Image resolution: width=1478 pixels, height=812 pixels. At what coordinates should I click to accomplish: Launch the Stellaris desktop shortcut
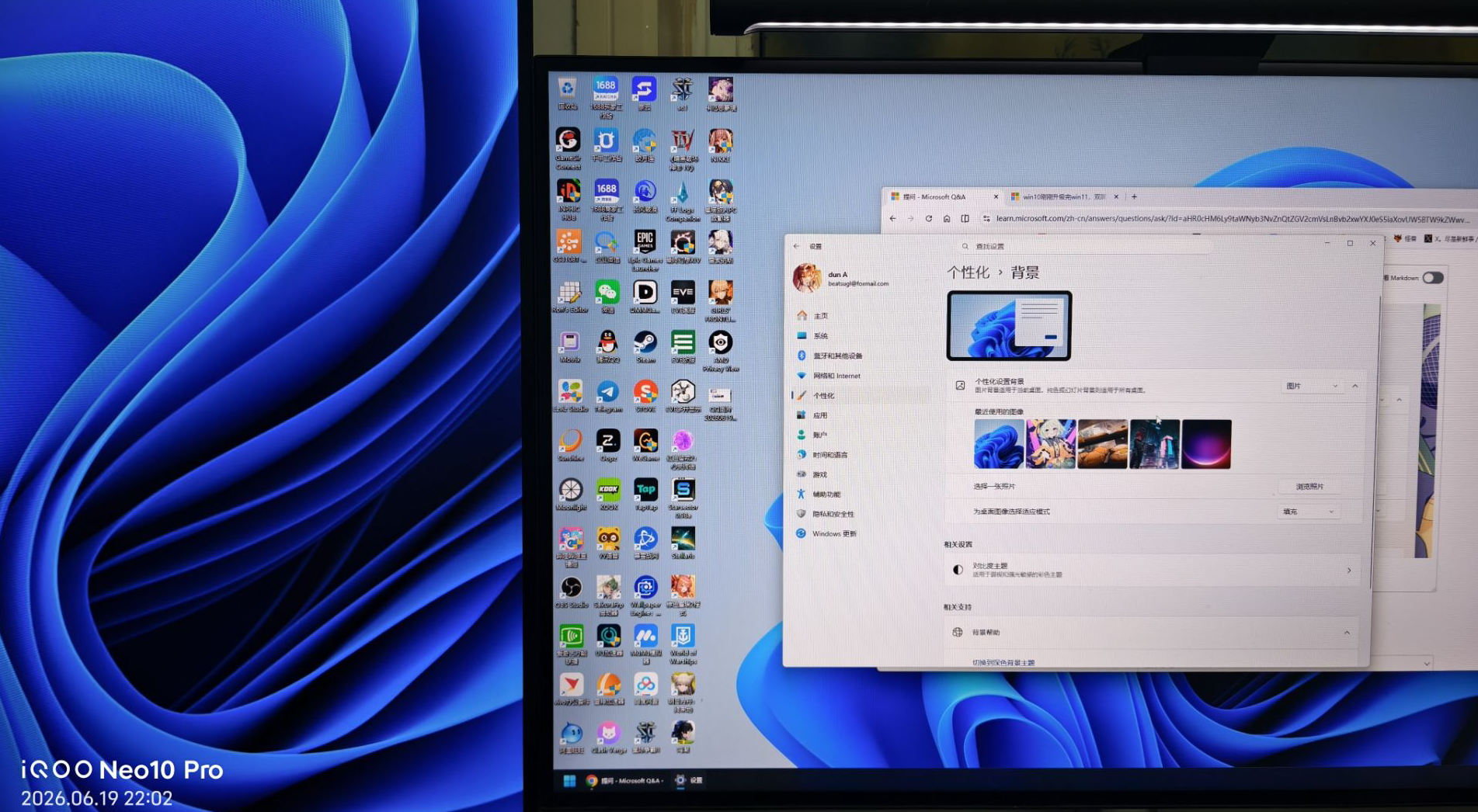(x=683, y=542)
